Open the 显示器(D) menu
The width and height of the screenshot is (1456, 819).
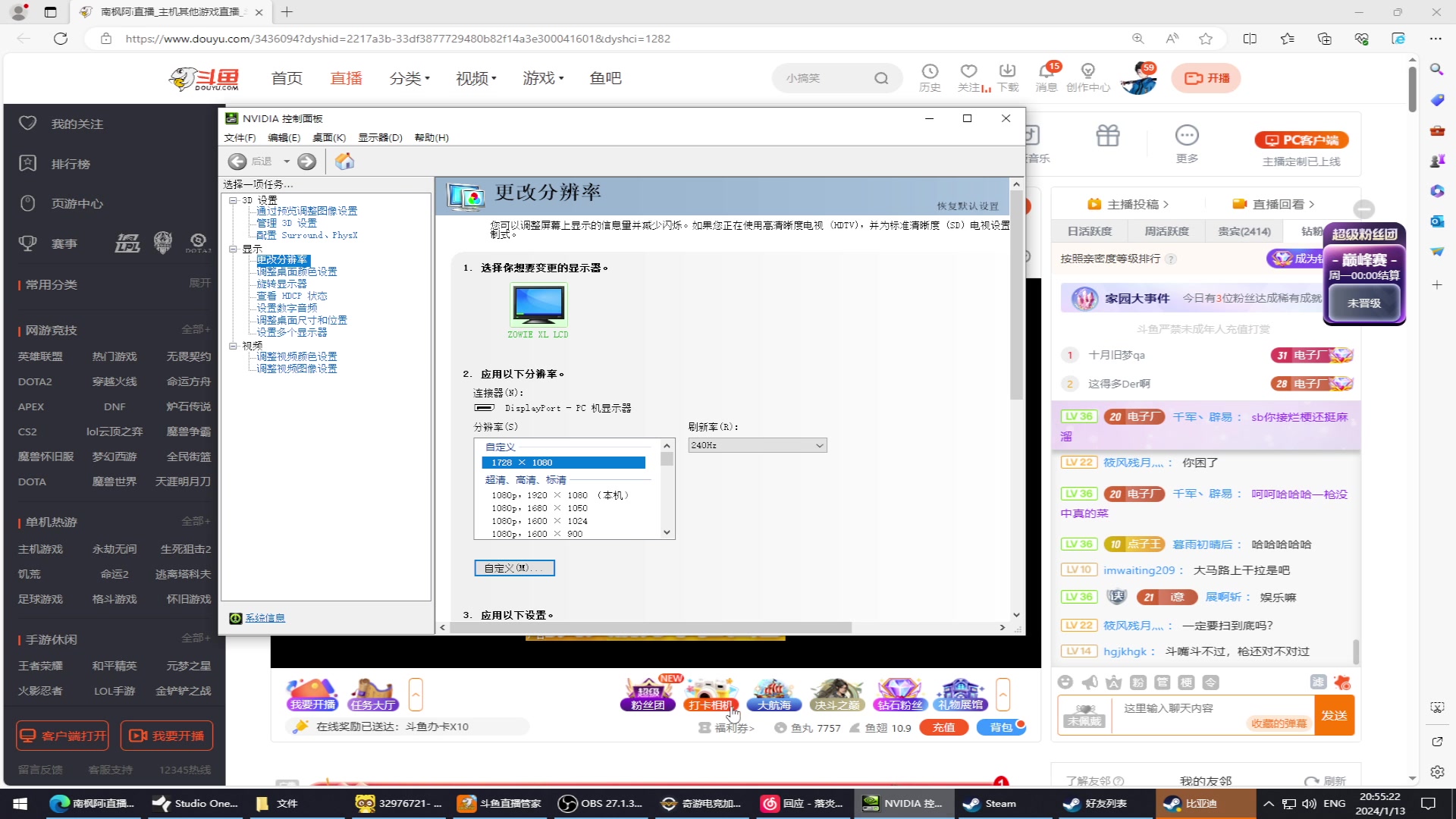[380, 137]
